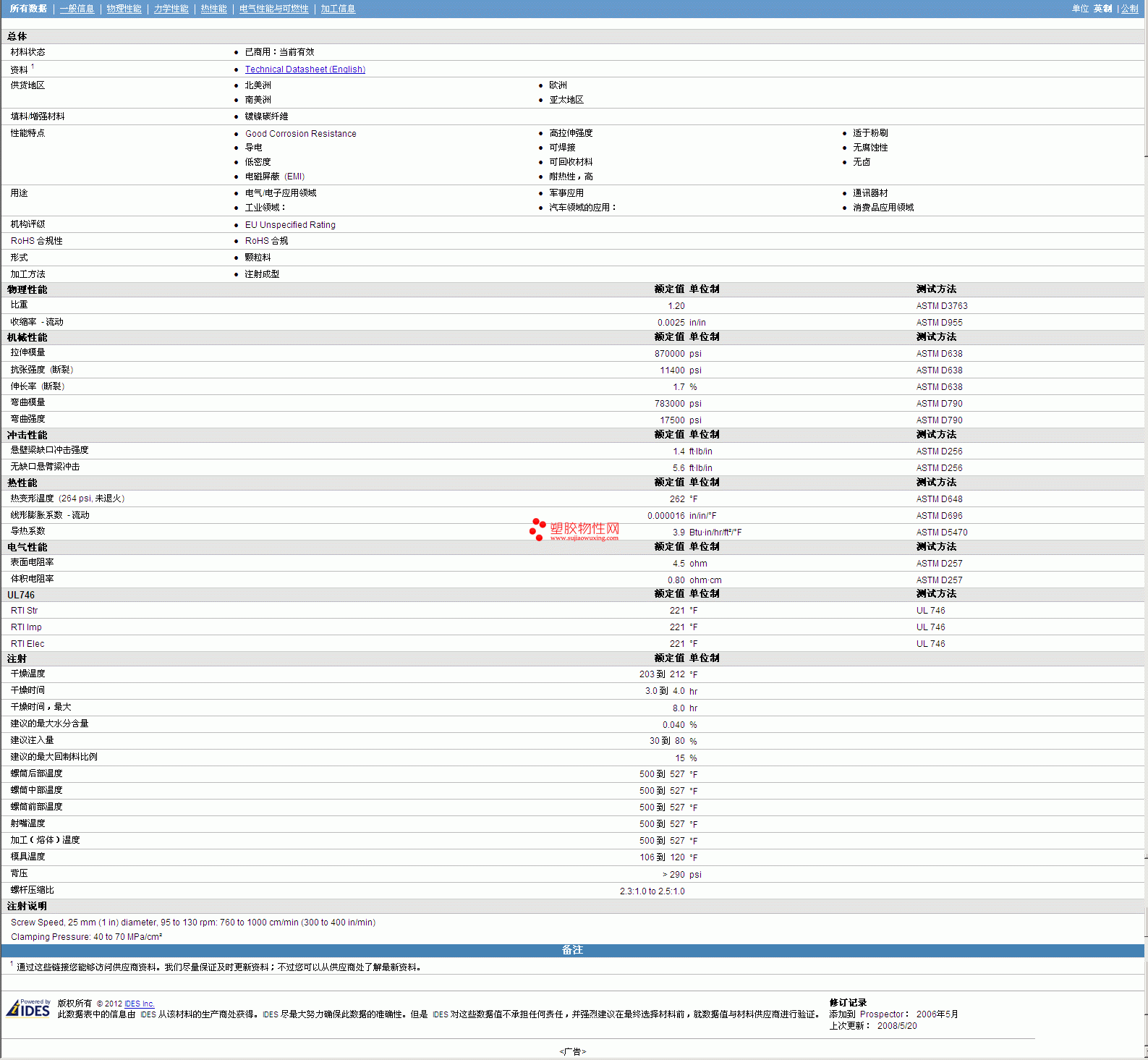Click EU Unspecified Rating entry

(290, 225)
